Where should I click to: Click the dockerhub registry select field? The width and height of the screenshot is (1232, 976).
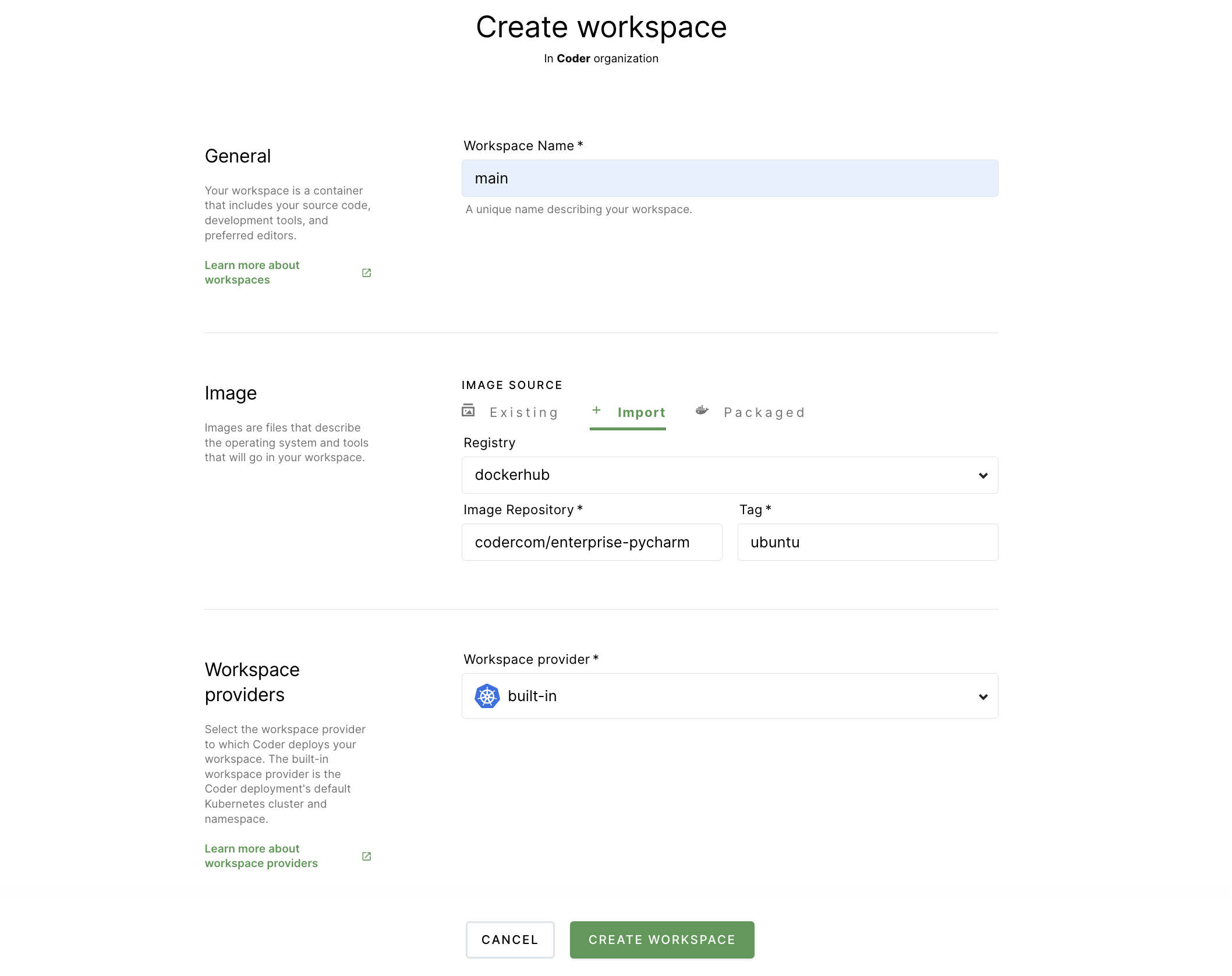click(699, 475)
